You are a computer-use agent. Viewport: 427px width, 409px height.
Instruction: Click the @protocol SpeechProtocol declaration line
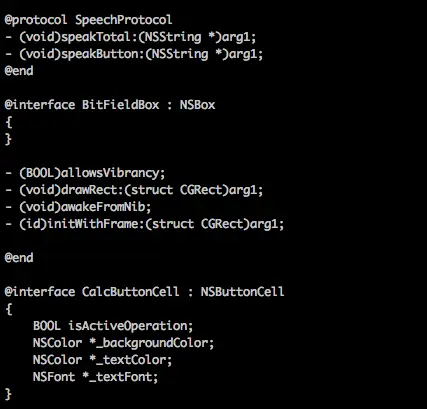(x=88, y=20)
